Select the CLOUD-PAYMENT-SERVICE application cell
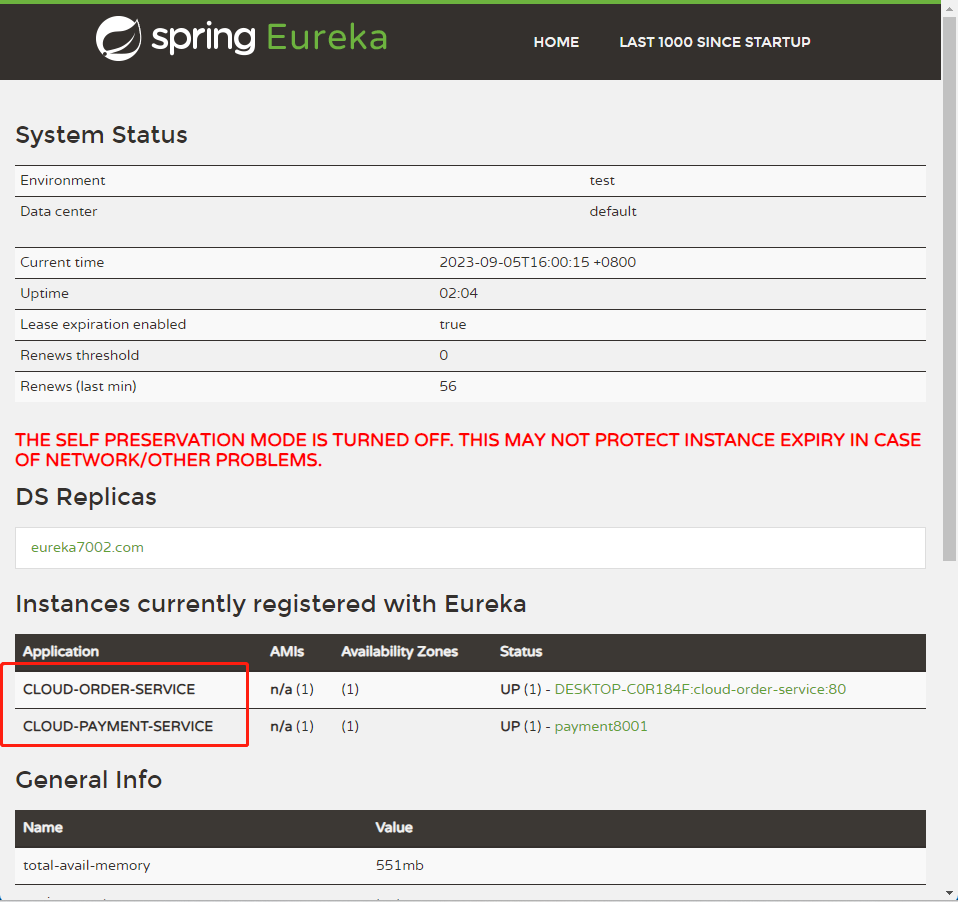958x902 pixels. pyautogui.click(x=118, y=726)
